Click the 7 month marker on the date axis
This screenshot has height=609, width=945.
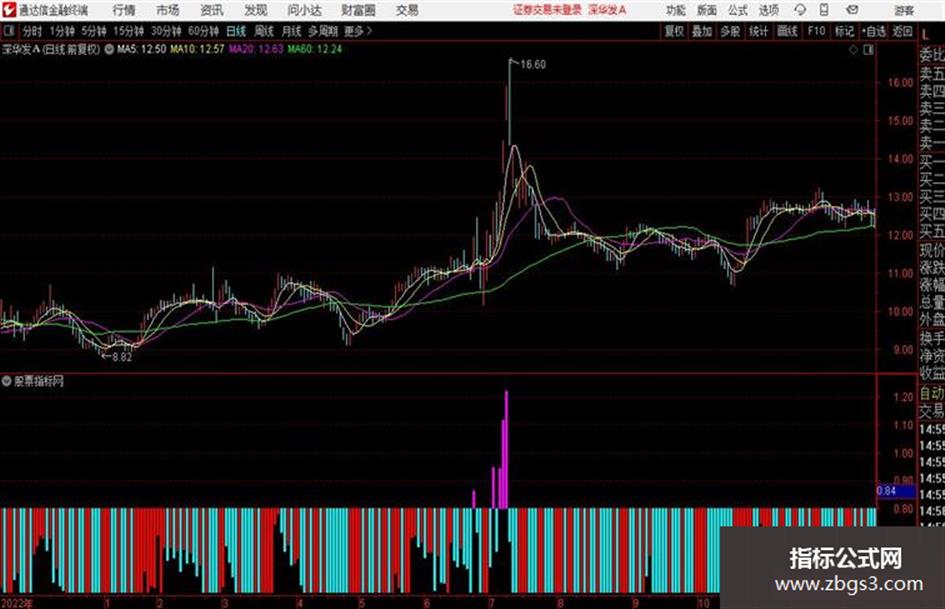[492, 603]
